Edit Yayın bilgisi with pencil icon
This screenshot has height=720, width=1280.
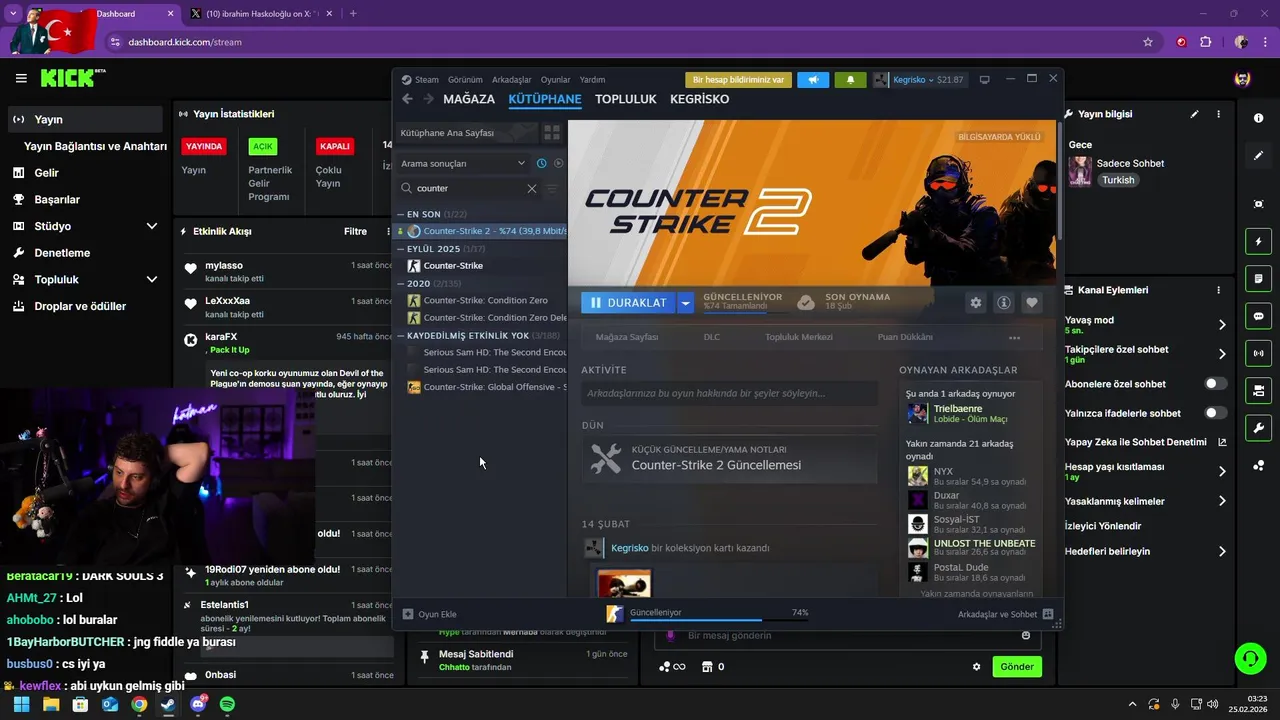pos(1194,114)
